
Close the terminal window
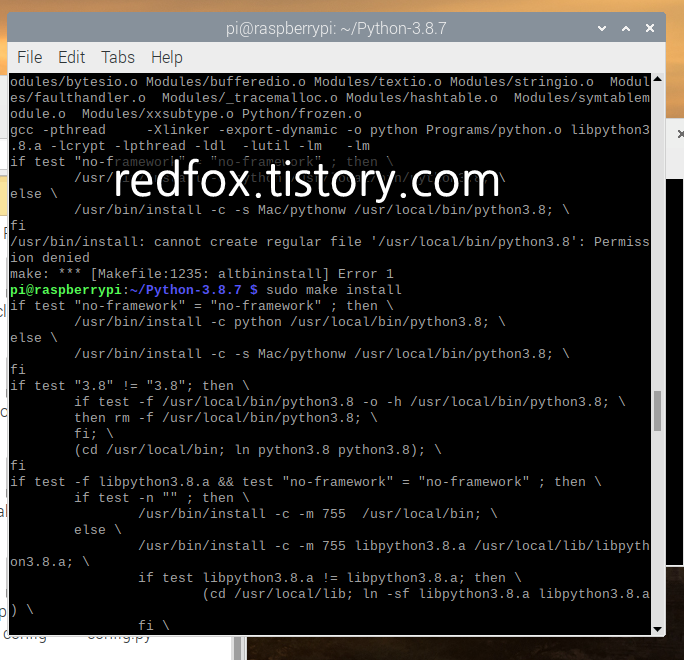(x=650, y=28)
